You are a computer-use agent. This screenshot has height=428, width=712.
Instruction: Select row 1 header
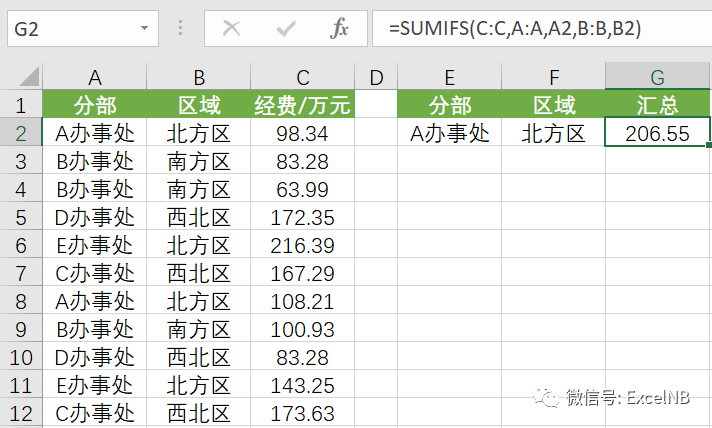pyautogui.click(x=21, y=105)
